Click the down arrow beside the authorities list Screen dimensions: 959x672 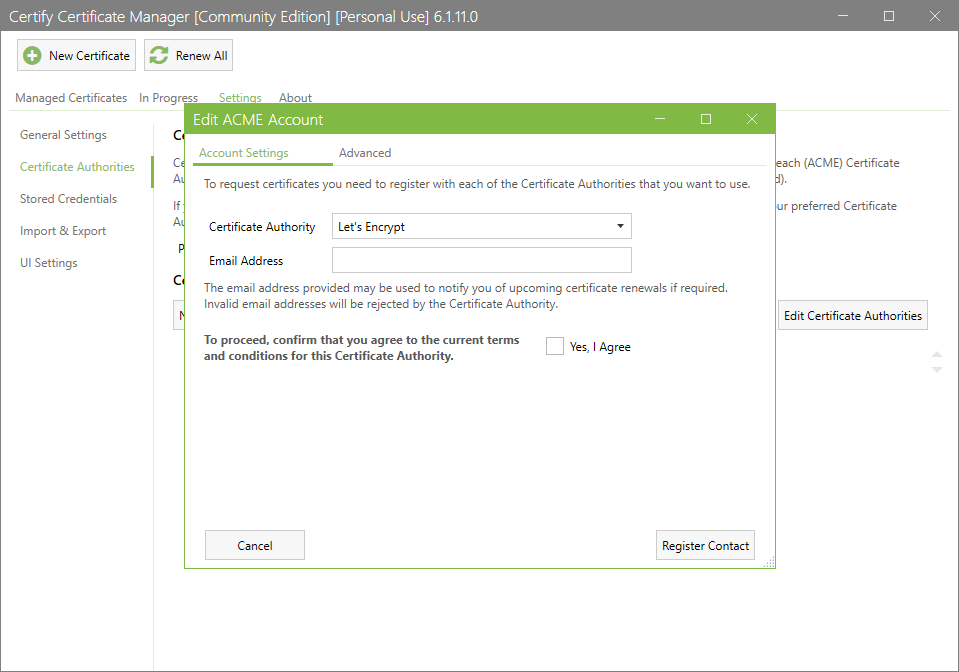936,369
